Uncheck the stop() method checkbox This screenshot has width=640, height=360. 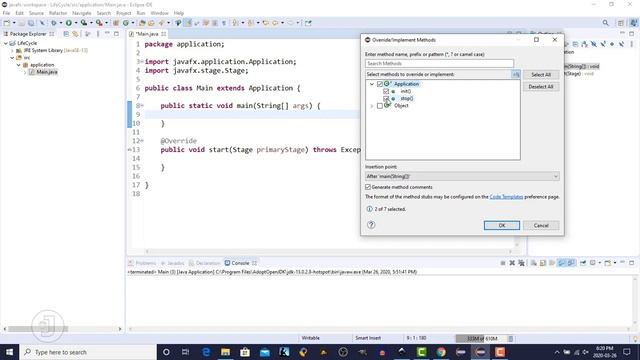[x=386, y=98]
